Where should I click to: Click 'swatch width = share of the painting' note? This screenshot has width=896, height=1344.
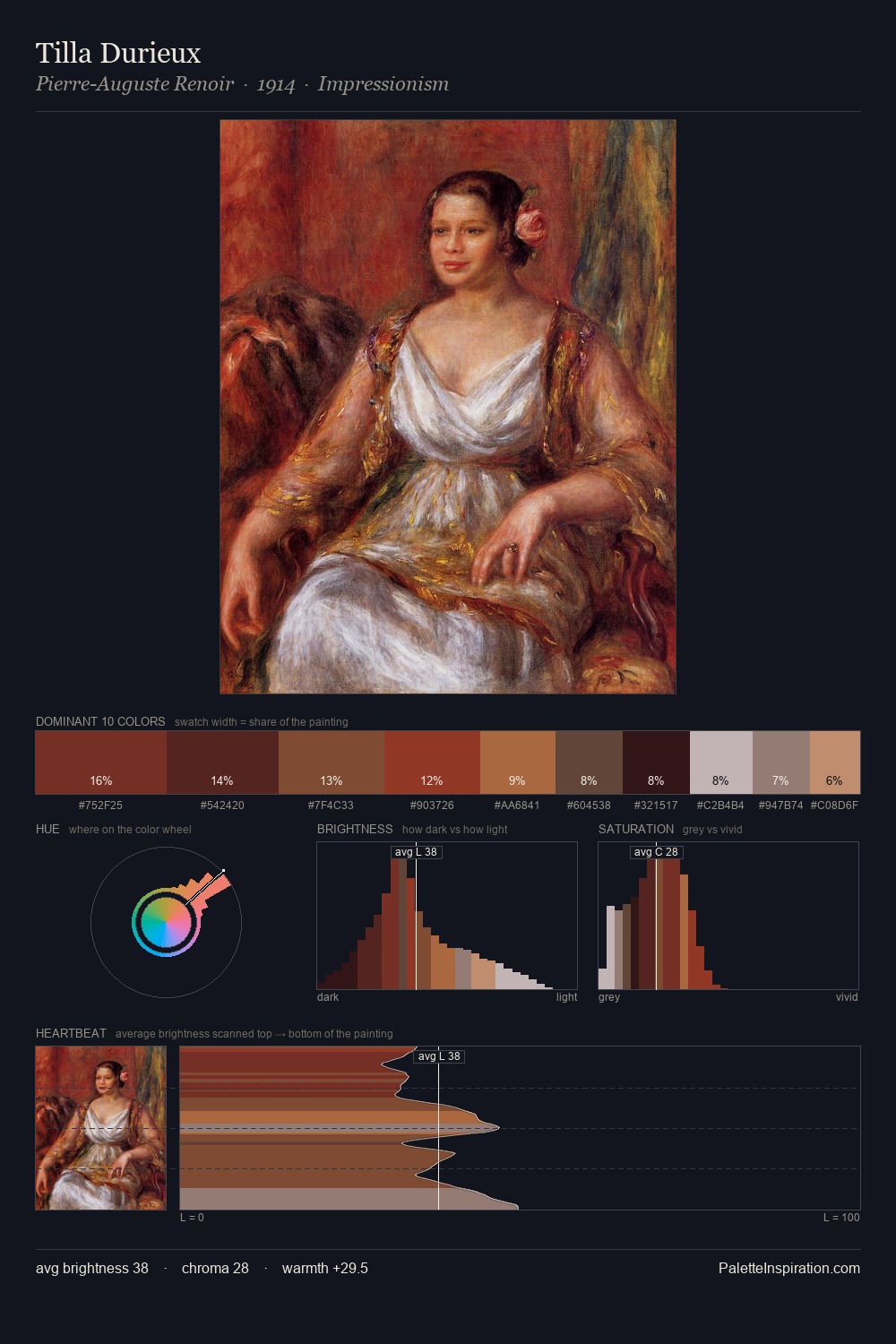pos(262,722)
